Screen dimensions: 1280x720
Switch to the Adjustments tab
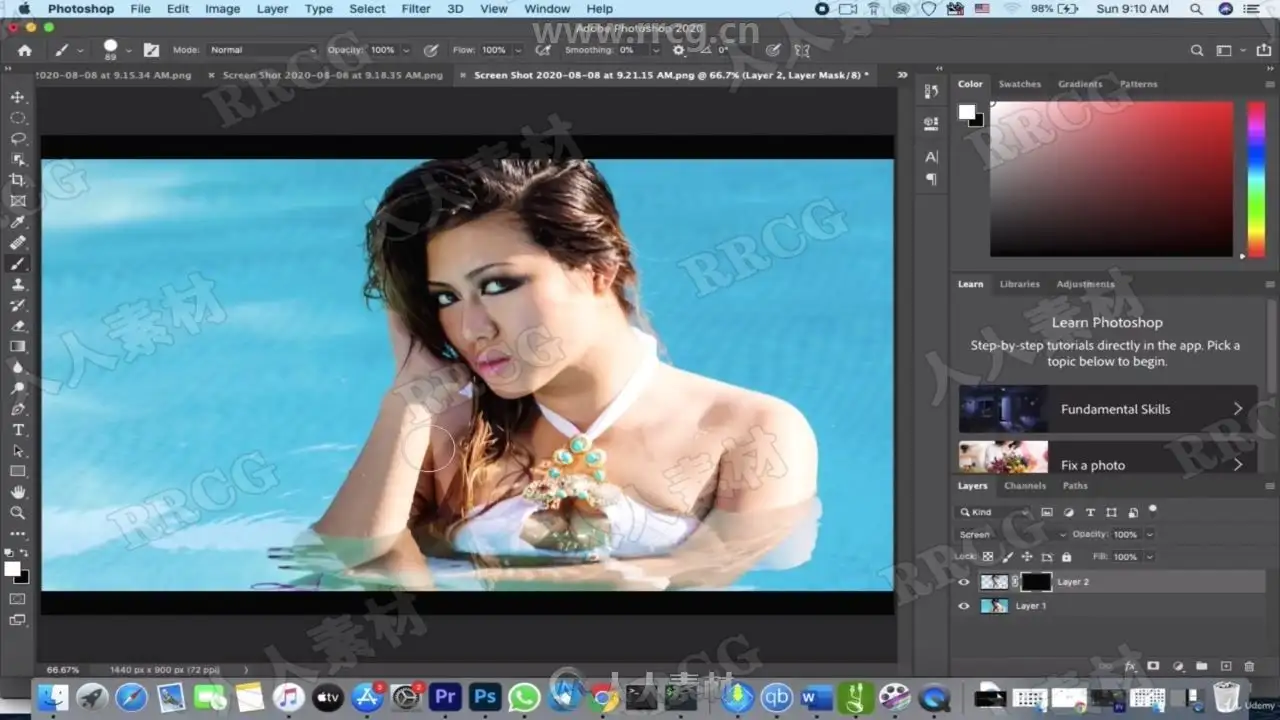(1085, 284)
